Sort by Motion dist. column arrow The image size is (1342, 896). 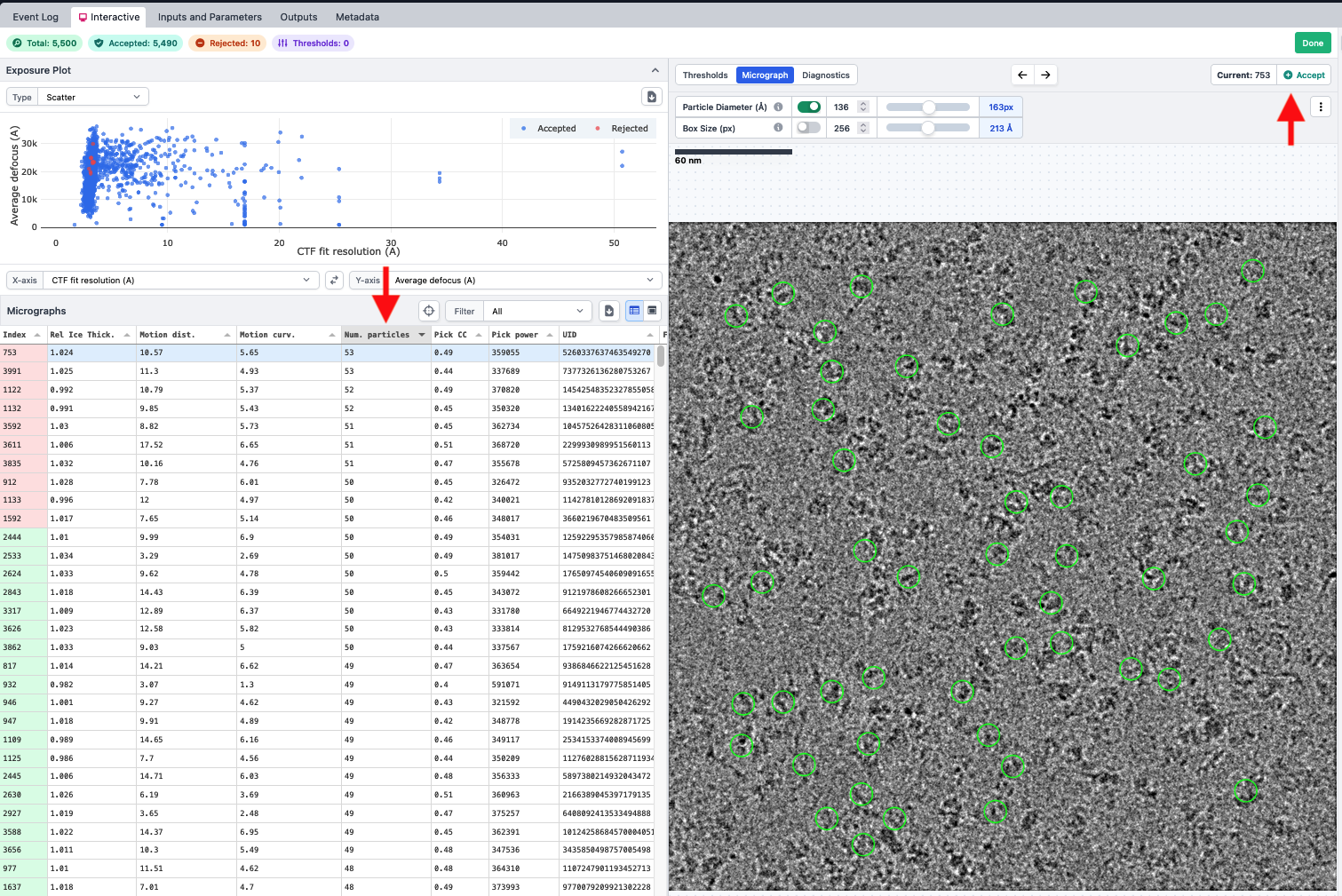[x=227, y=335]
